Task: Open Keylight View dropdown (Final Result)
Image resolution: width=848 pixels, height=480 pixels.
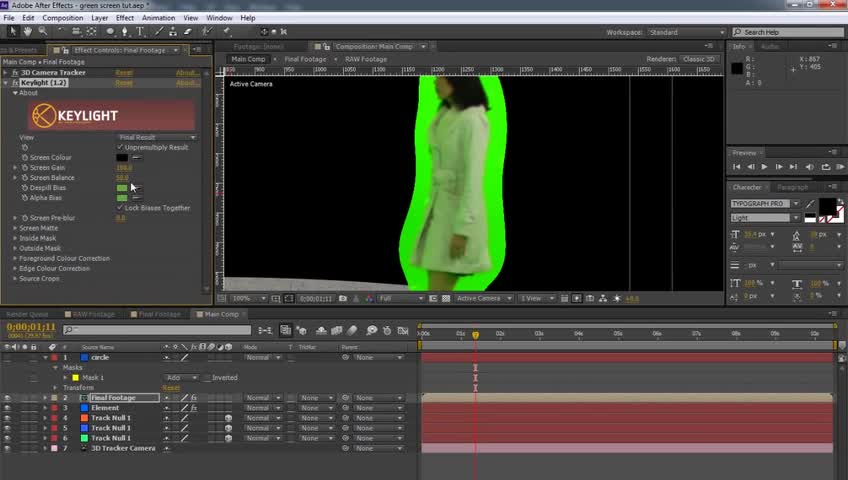Action: (157, 137)
